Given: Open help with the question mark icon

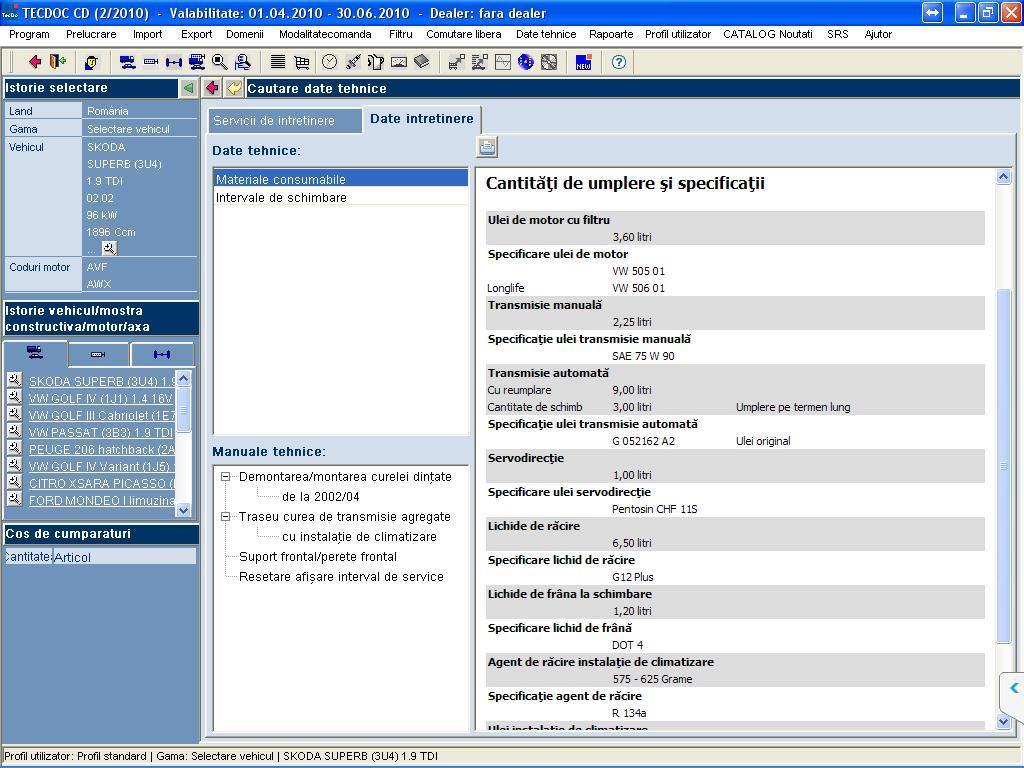Looking at the screenshot, I should [x=618, y=62].
